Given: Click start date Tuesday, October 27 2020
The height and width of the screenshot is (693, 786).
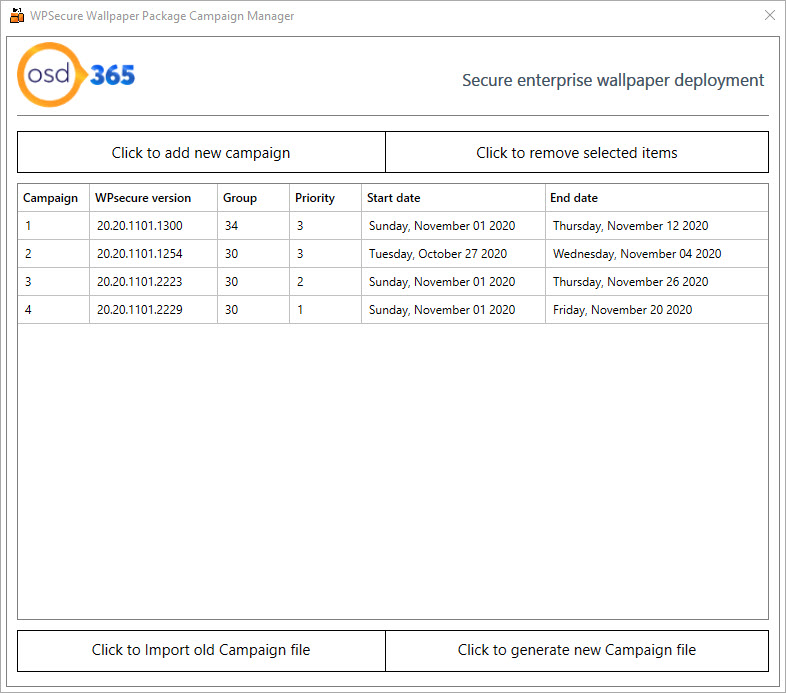Looking at the screenshot, I should (438, 254).
